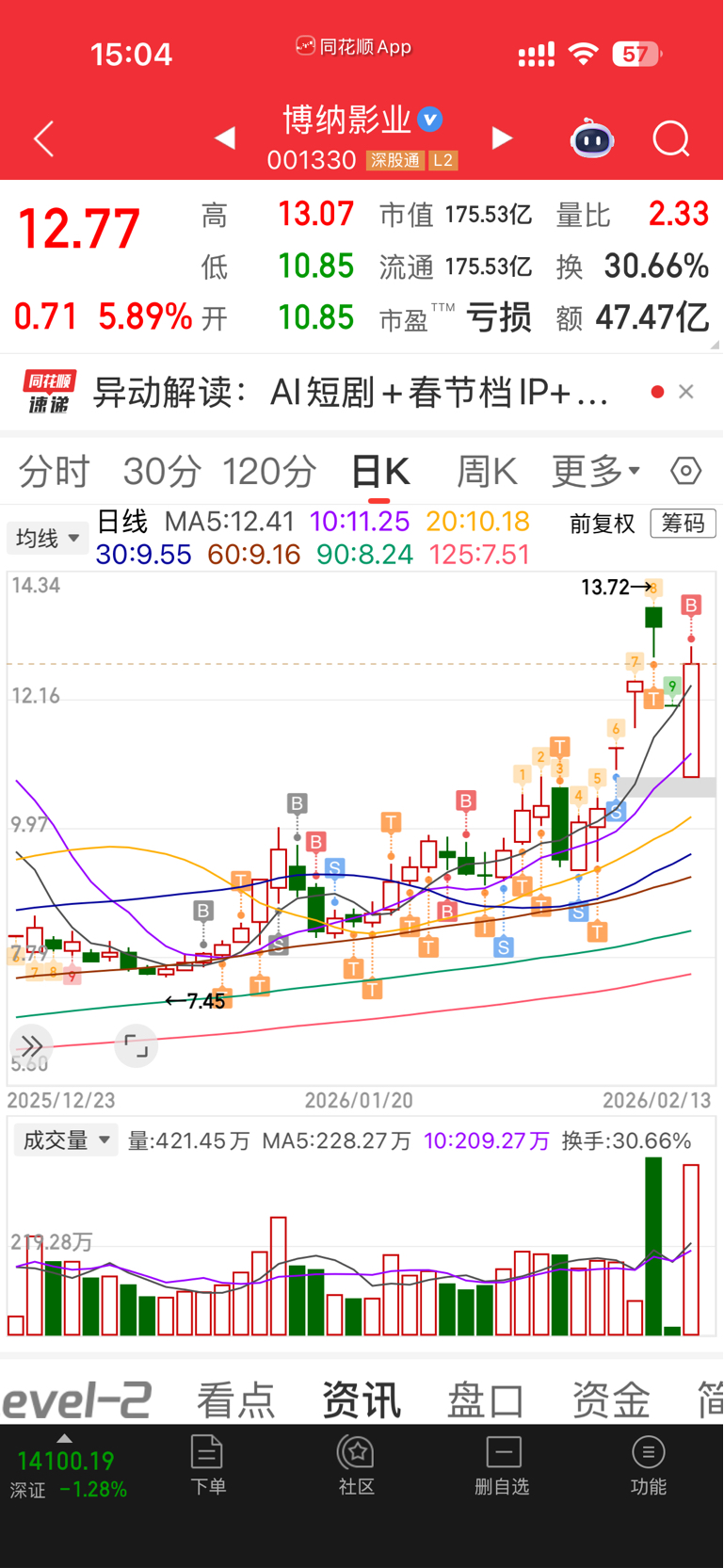The width and height of the screenshot is (724, 1568).
Task: Open stock search magnifier
Action: tap(671, 139)
